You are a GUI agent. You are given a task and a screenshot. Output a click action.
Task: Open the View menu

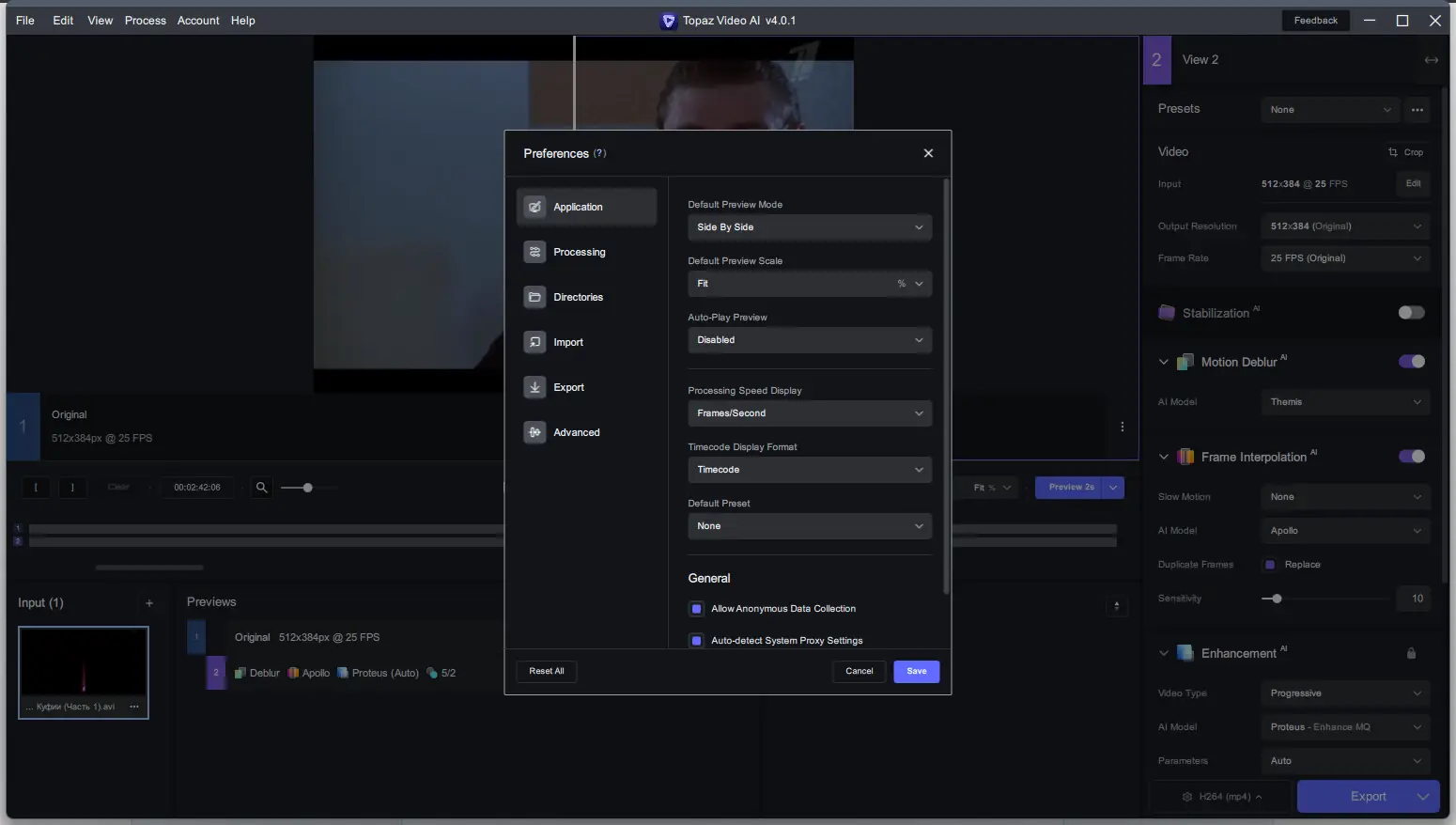pyautogui.click(x=101, y=21)
